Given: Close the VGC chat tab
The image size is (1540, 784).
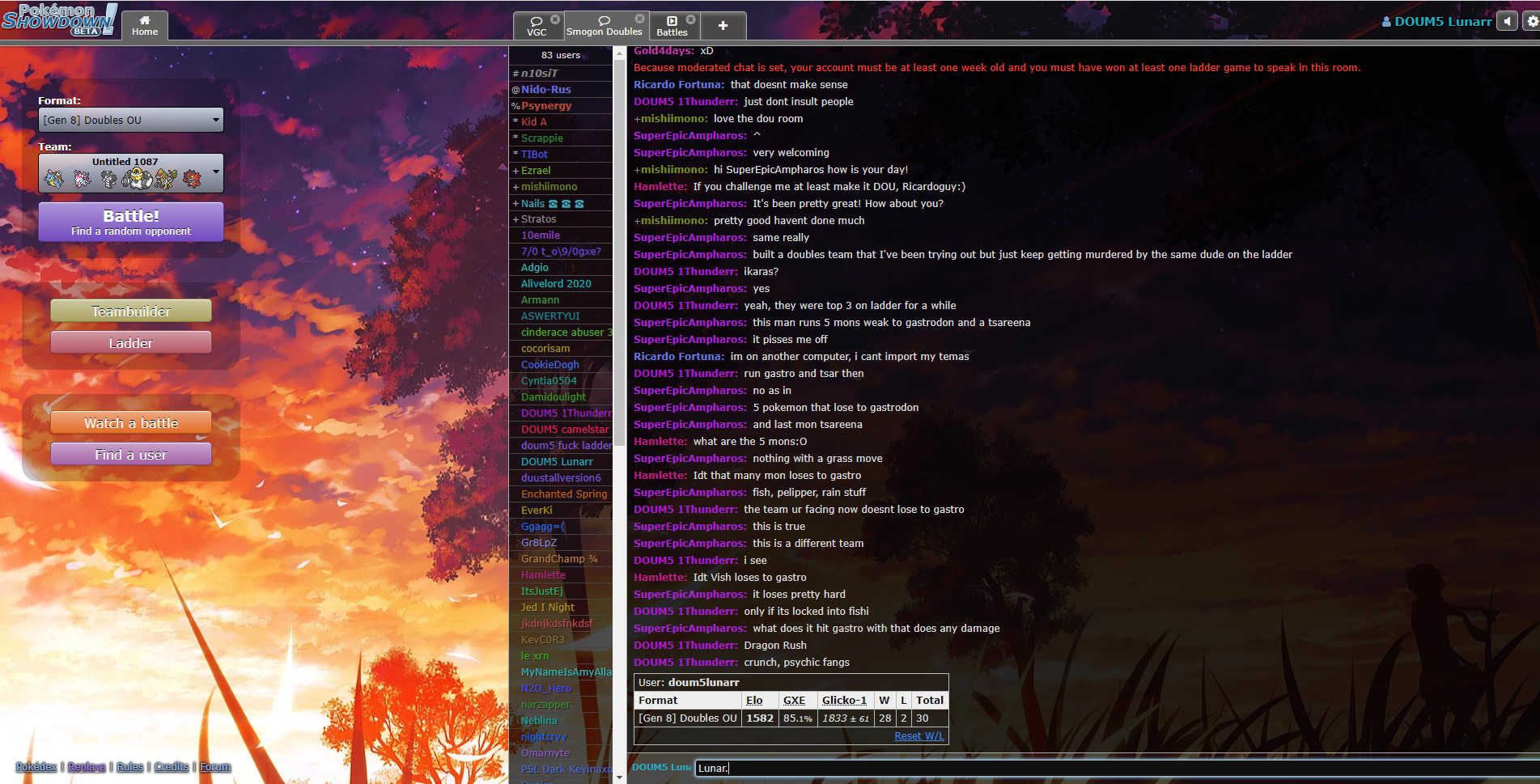Looking at the screenshot, I should point(555,19).
